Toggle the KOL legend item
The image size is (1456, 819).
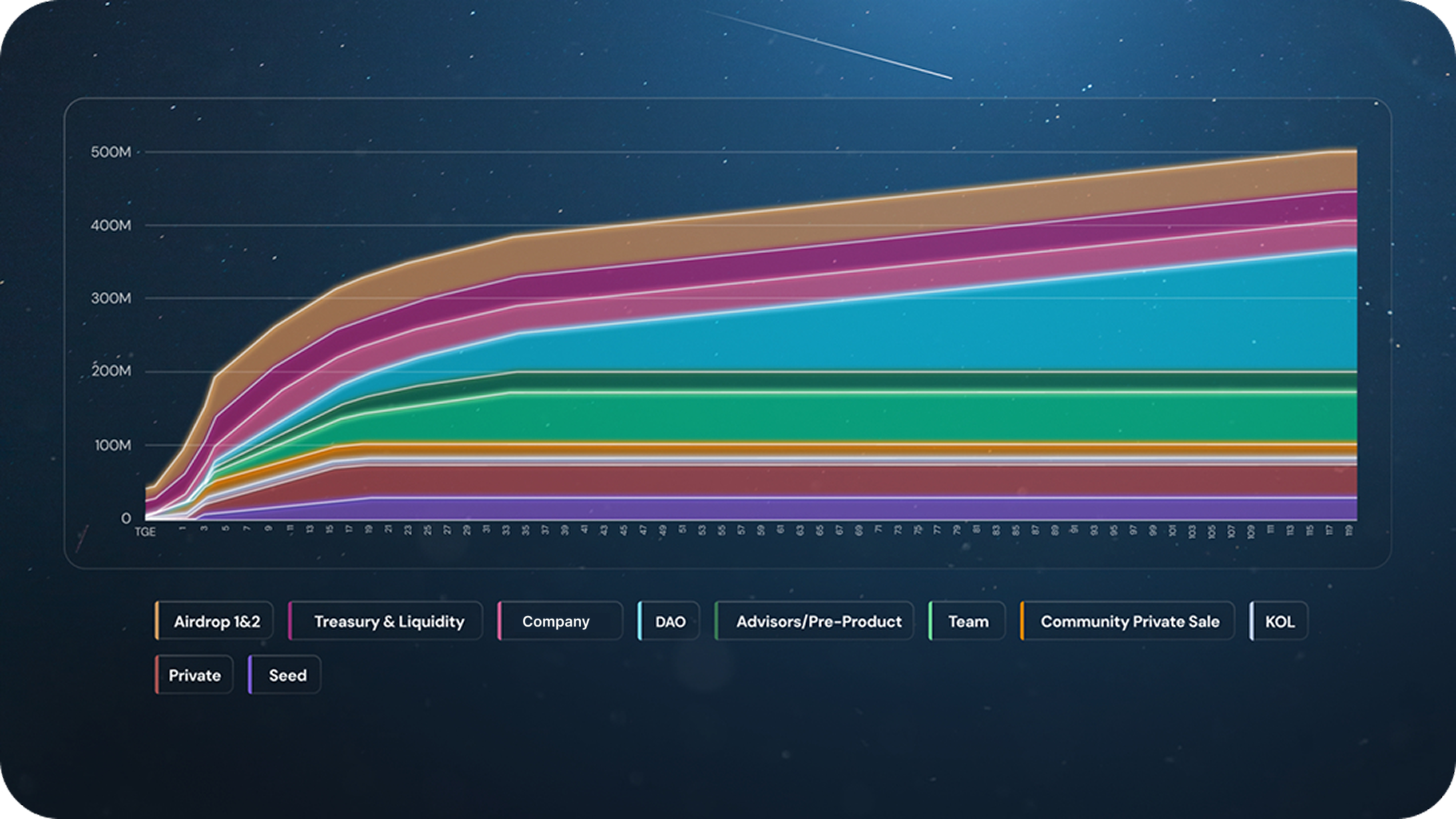[1279, 622]
